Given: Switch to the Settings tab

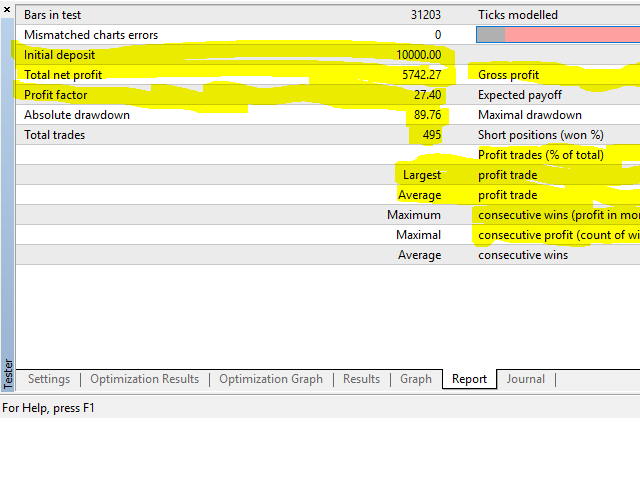Looking at the screenshot, I should 49,379.
